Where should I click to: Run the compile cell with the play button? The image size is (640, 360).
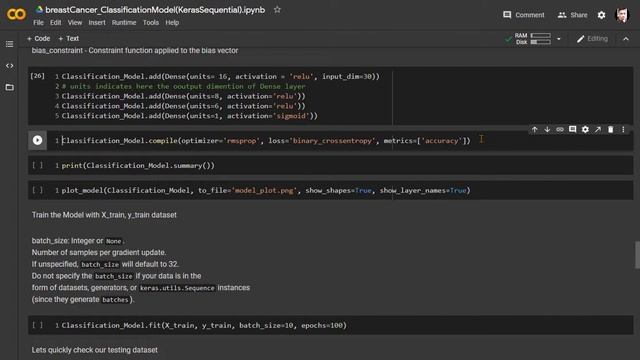pos(37,140)
